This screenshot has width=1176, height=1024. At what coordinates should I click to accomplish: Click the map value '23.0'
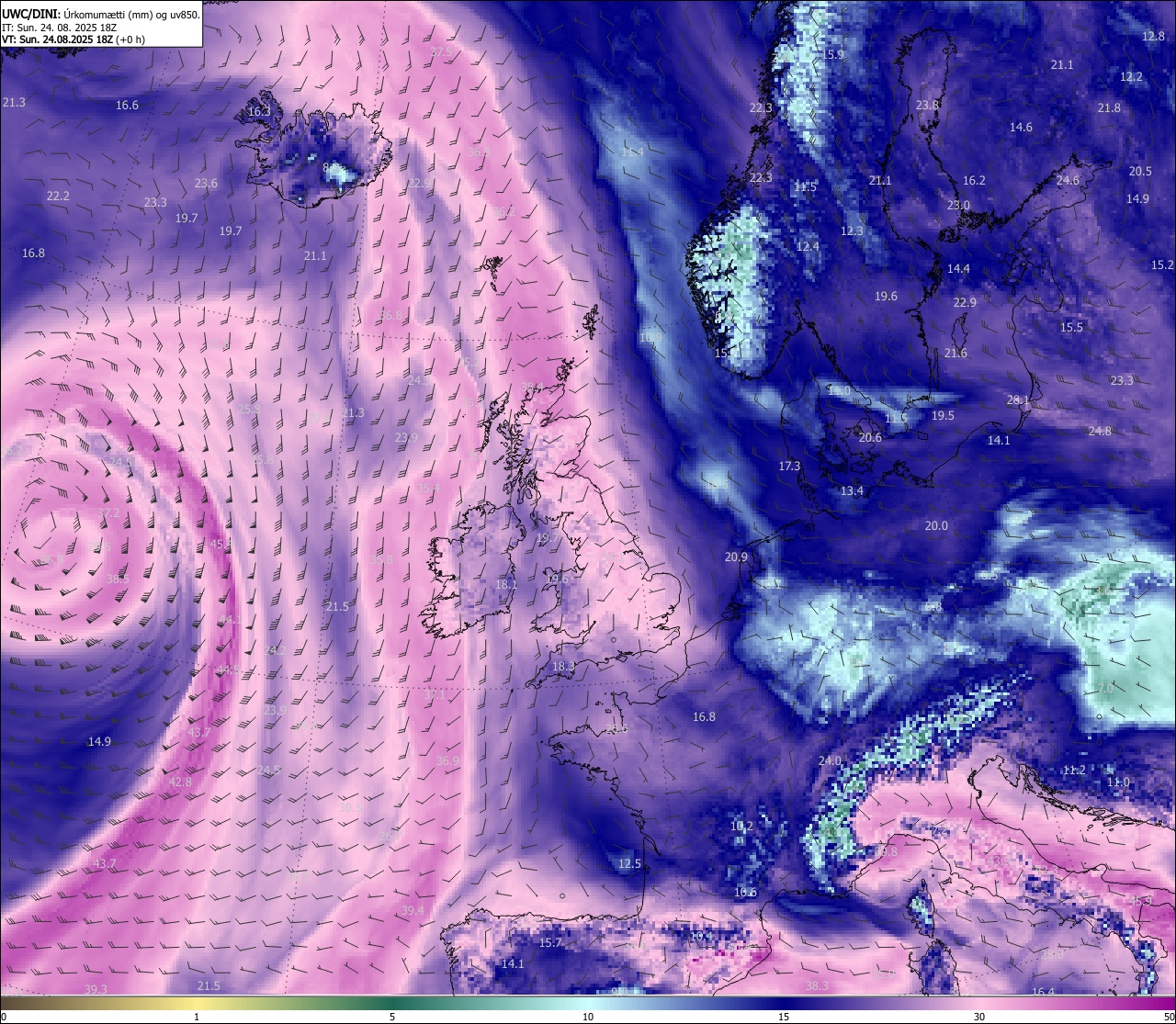click(x=958, y=206)
